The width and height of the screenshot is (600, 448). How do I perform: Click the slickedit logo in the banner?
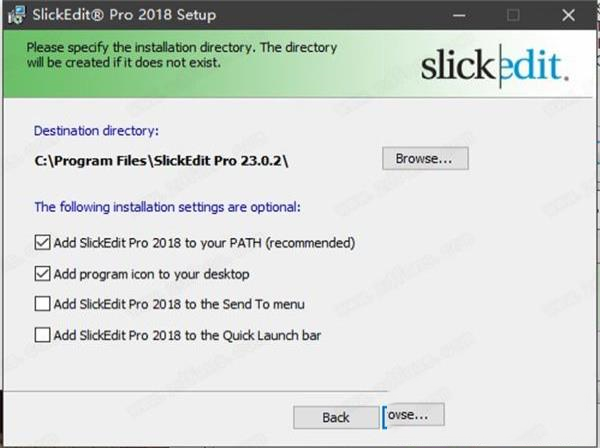(494, 66)
